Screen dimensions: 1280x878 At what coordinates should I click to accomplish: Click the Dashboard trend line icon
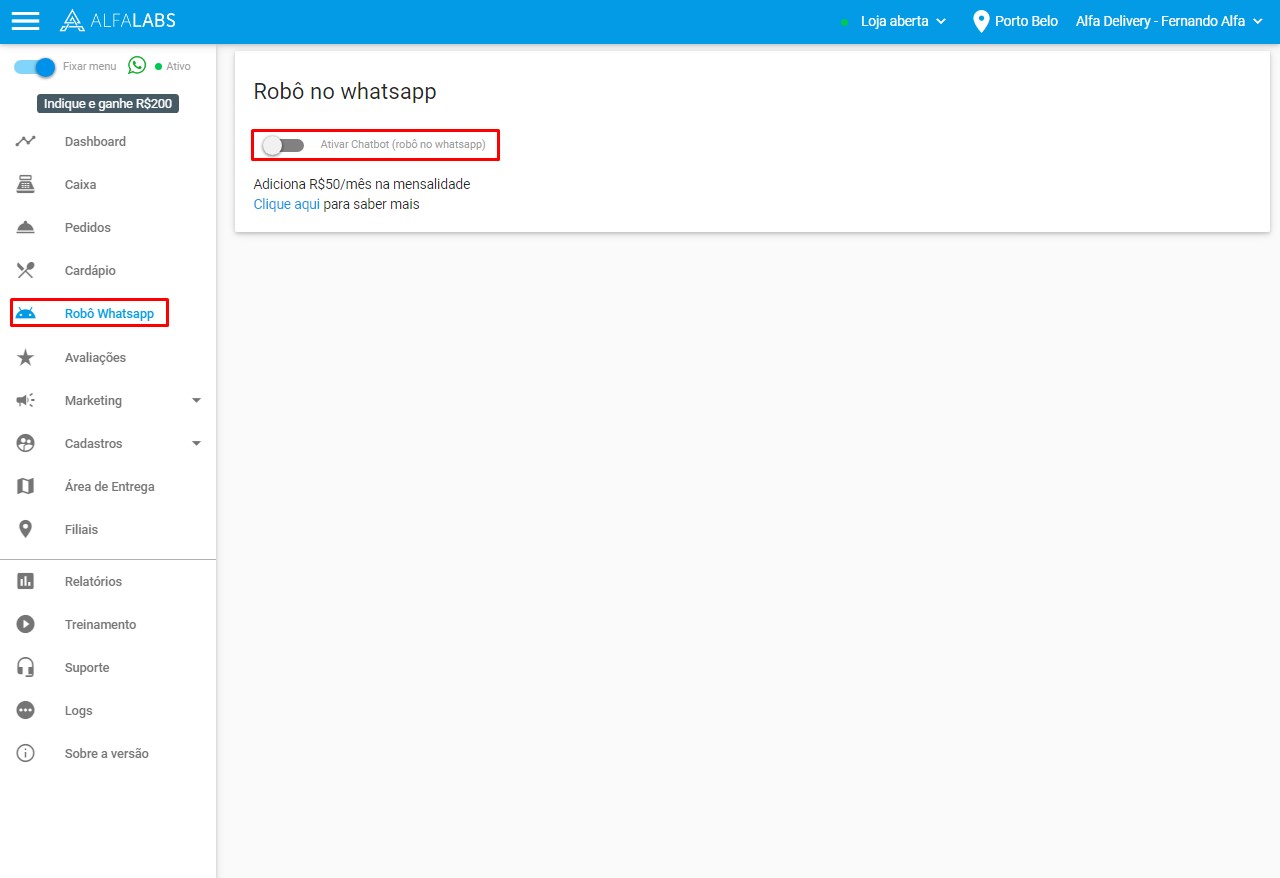[26, 142]
